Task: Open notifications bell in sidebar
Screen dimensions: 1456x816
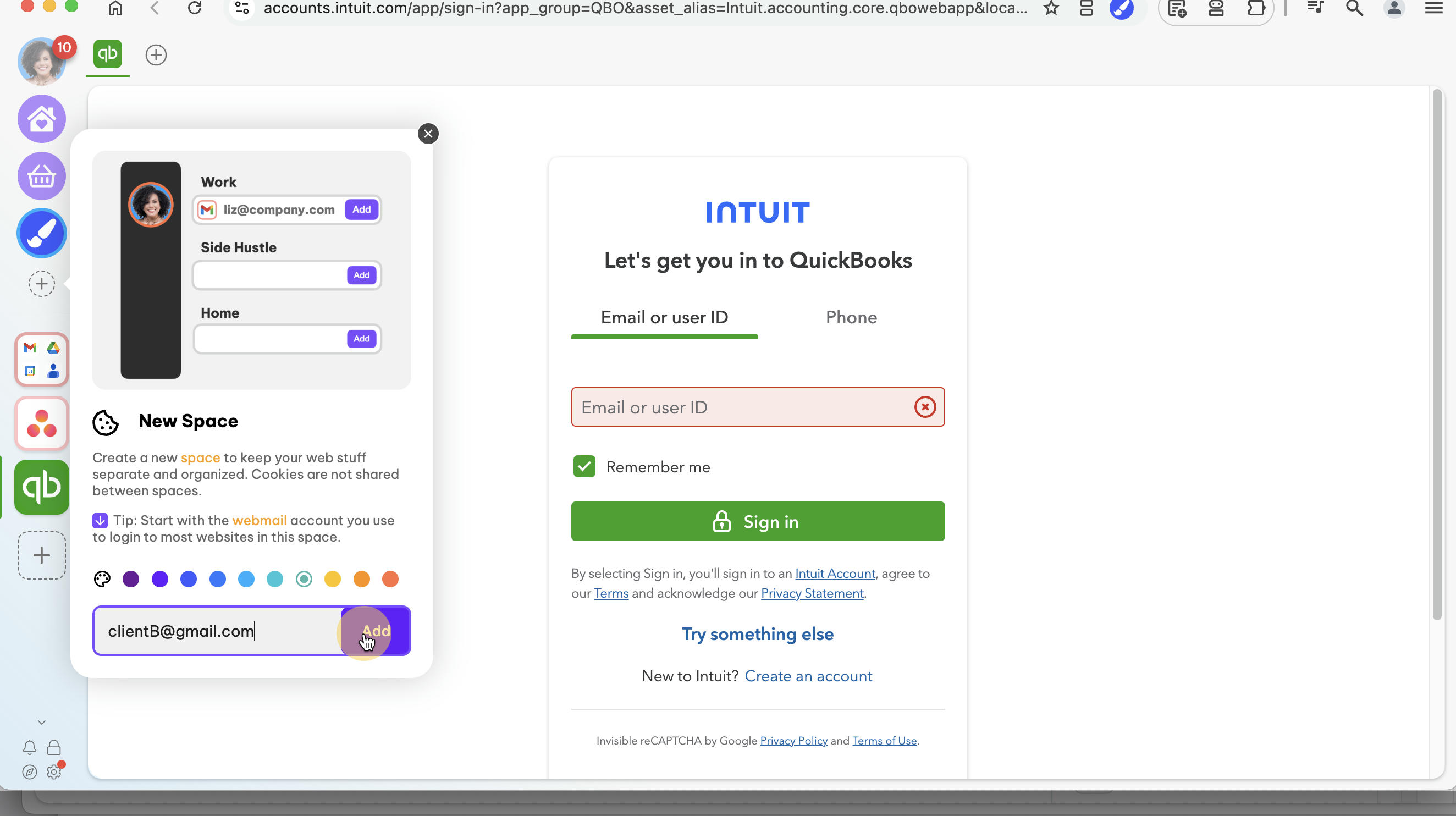Action: pyautogui.click(x=29, y=748)
